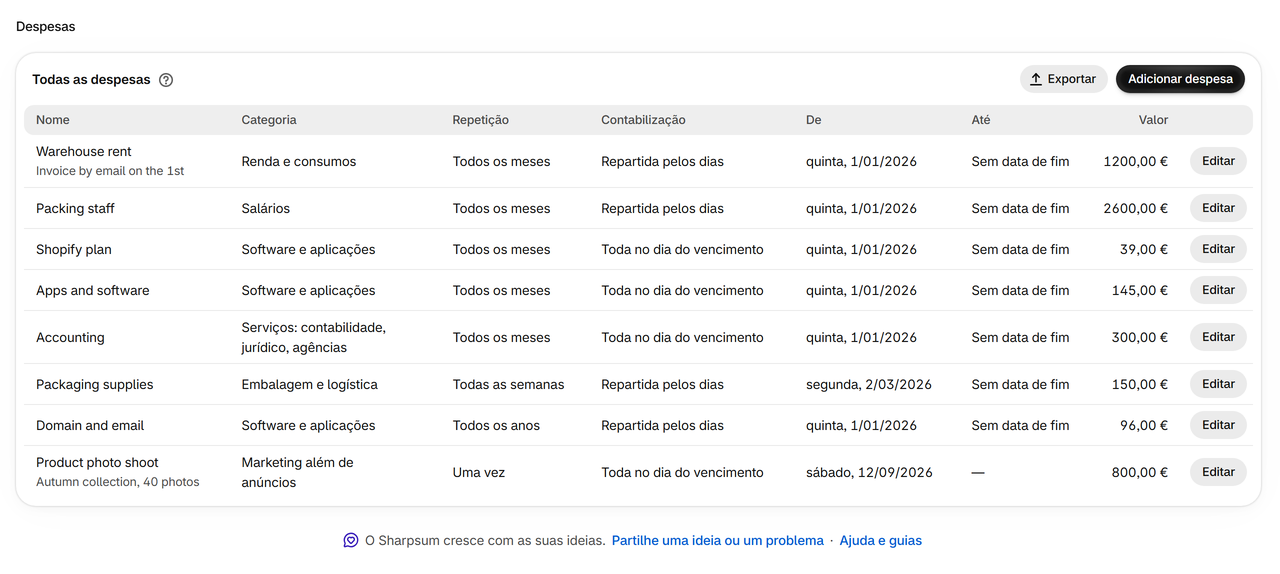Click the 150,00 € amount
The width and height of the screenshot is (1280, 574).
(1140, 384)
